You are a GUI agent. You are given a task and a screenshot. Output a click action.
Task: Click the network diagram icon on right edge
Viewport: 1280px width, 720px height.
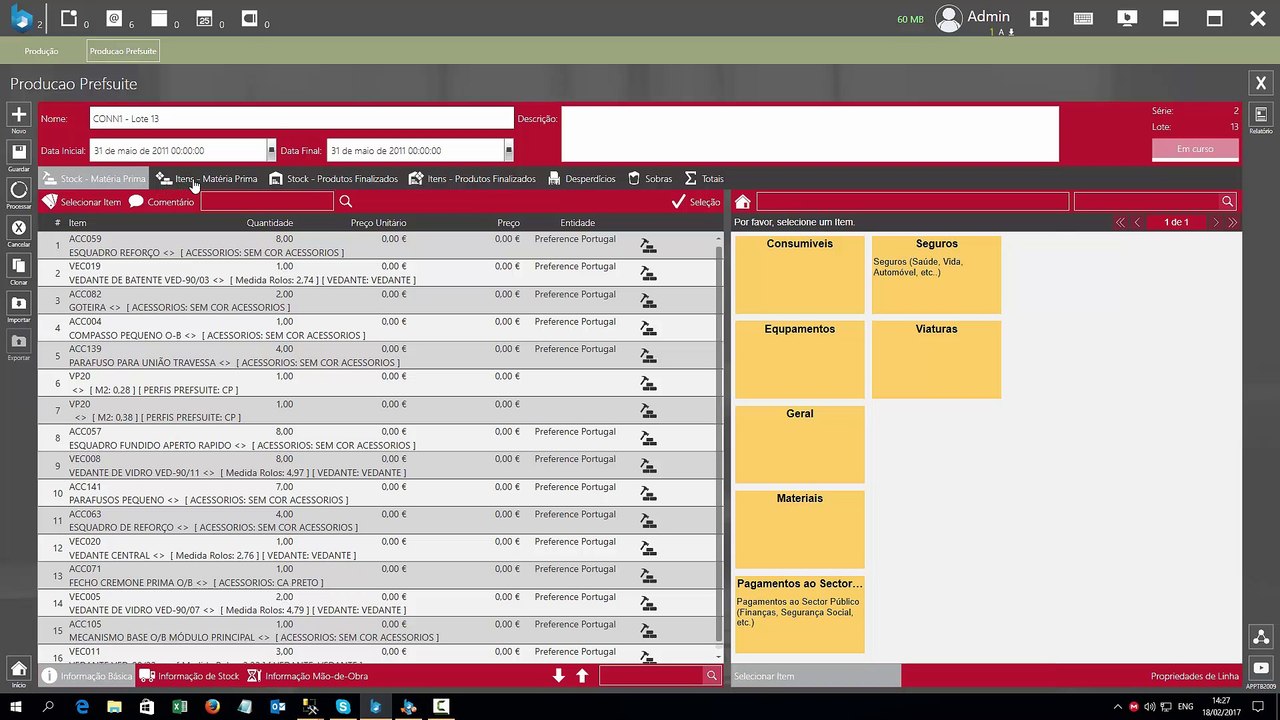(x=1261, y=637)
